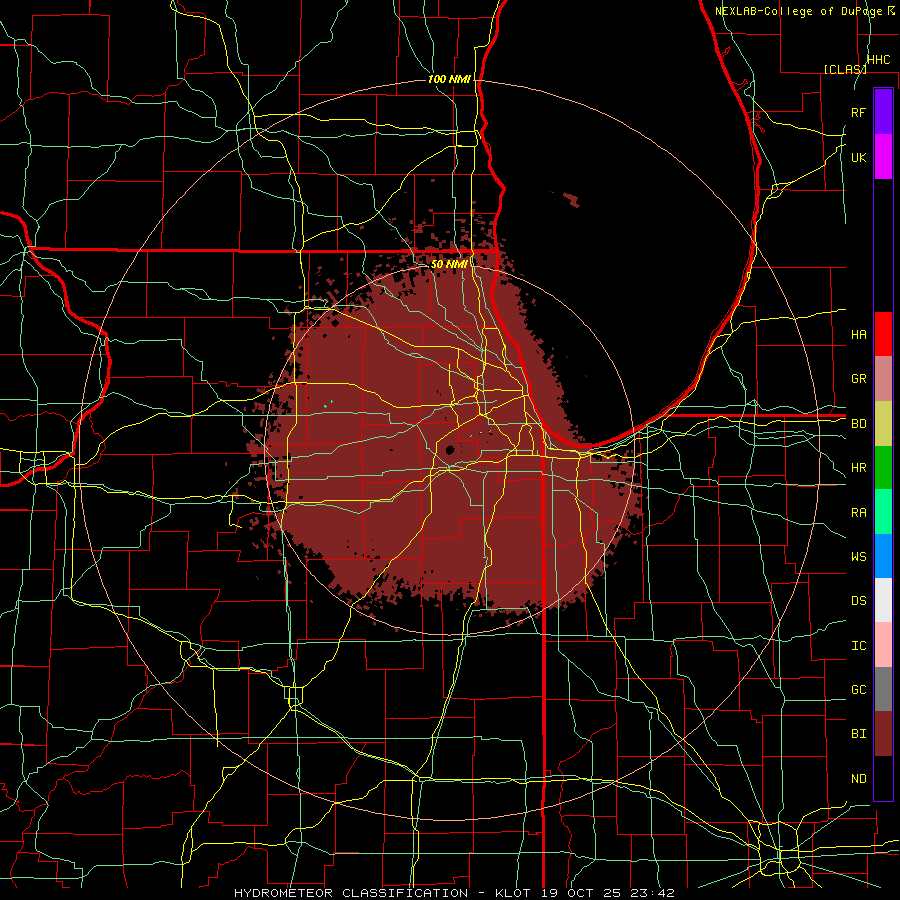Click the isolated echo over the lake

(x=571, y=199)
